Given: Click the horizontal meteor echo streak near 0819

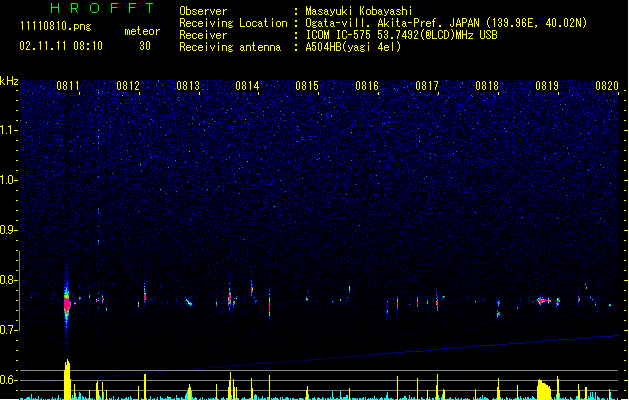Looking at the screenshot, I should pyautogui.click(x=544, y=300).
